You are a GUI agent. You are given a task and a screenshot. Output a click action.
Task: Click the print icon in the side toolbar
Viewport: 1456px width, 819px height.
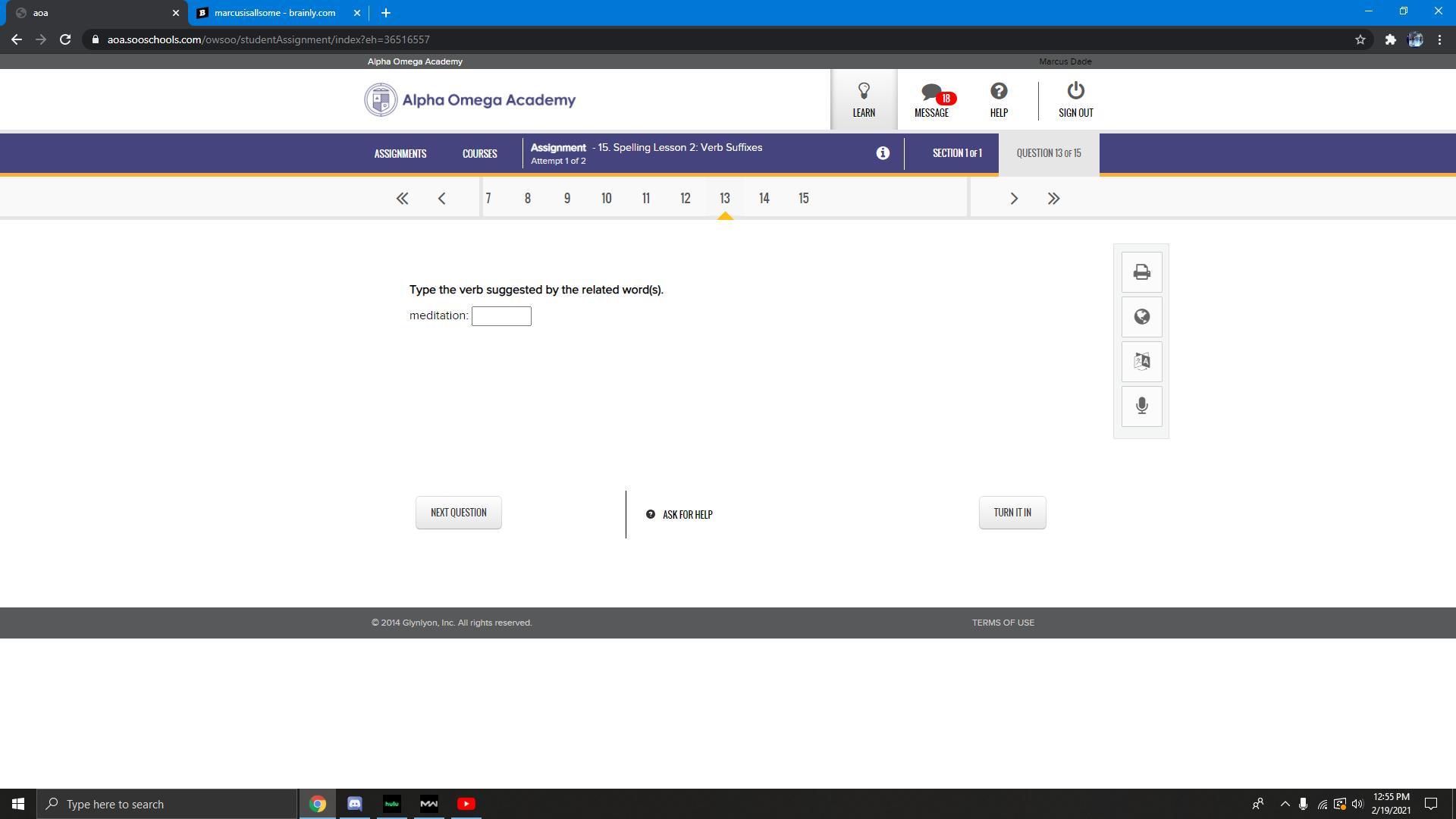[x=1141, y=272]
